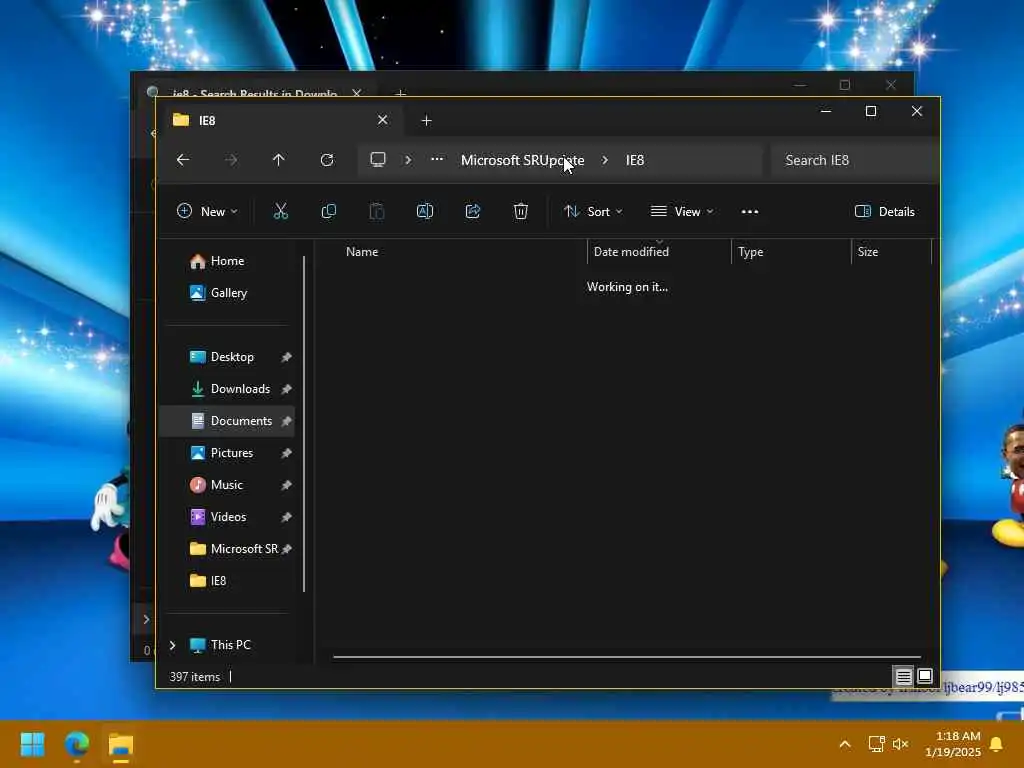Sort by Type column header
The width and height of the screenshot is (1024, 768).
(791, 252)
